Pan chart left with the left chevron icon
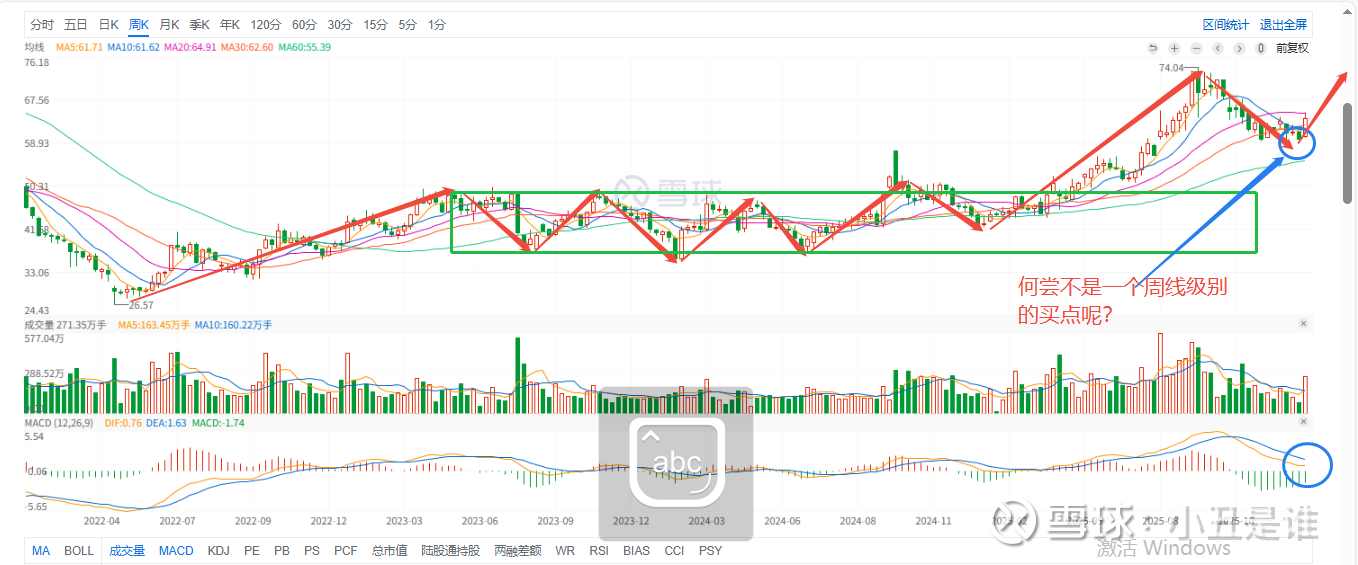This screenshot has width=1358, height=565. click(1218, 48)
